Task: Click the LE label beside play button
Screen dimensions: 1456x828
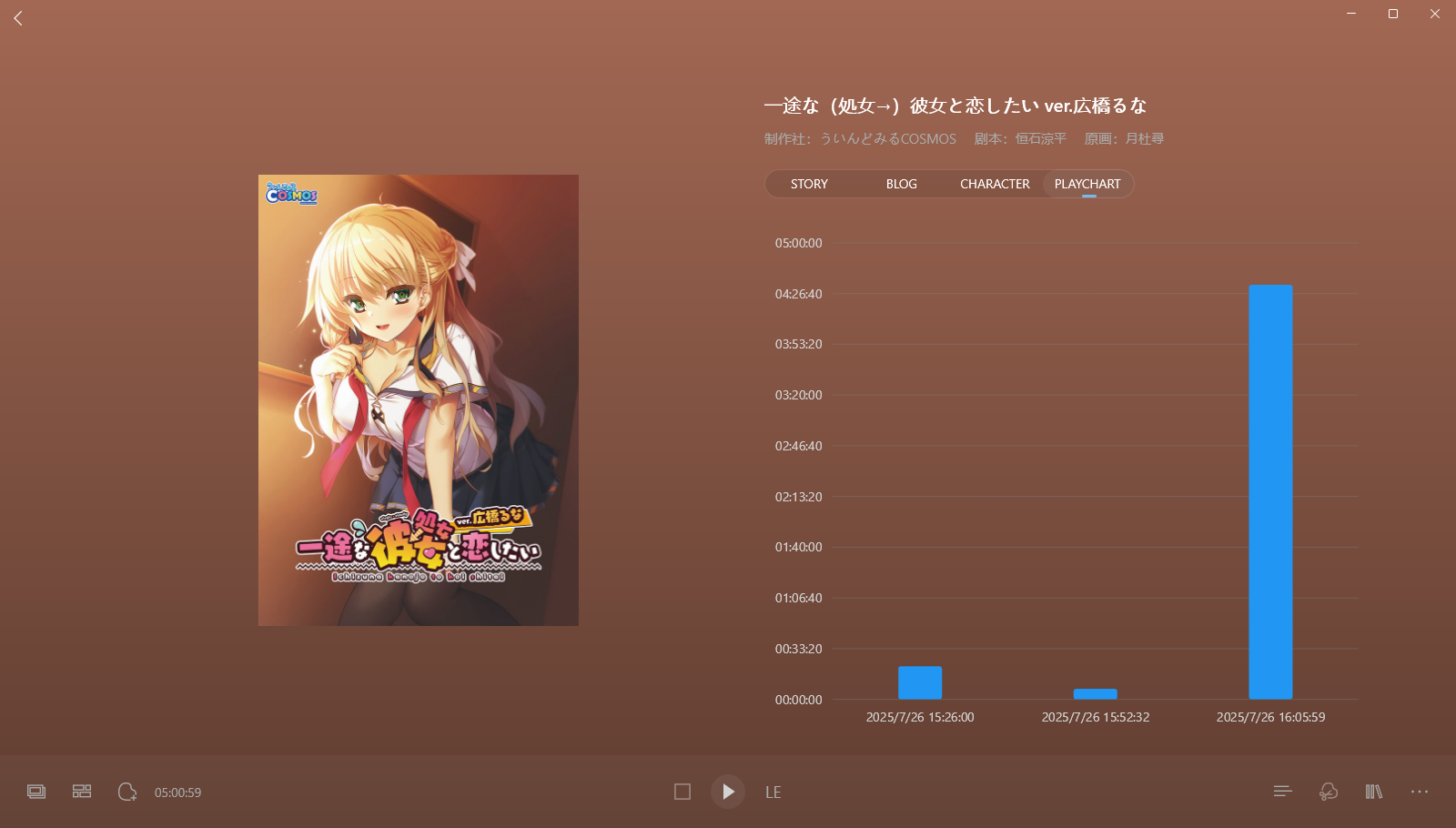Action: pyautogui.click(x=773, y=793)
